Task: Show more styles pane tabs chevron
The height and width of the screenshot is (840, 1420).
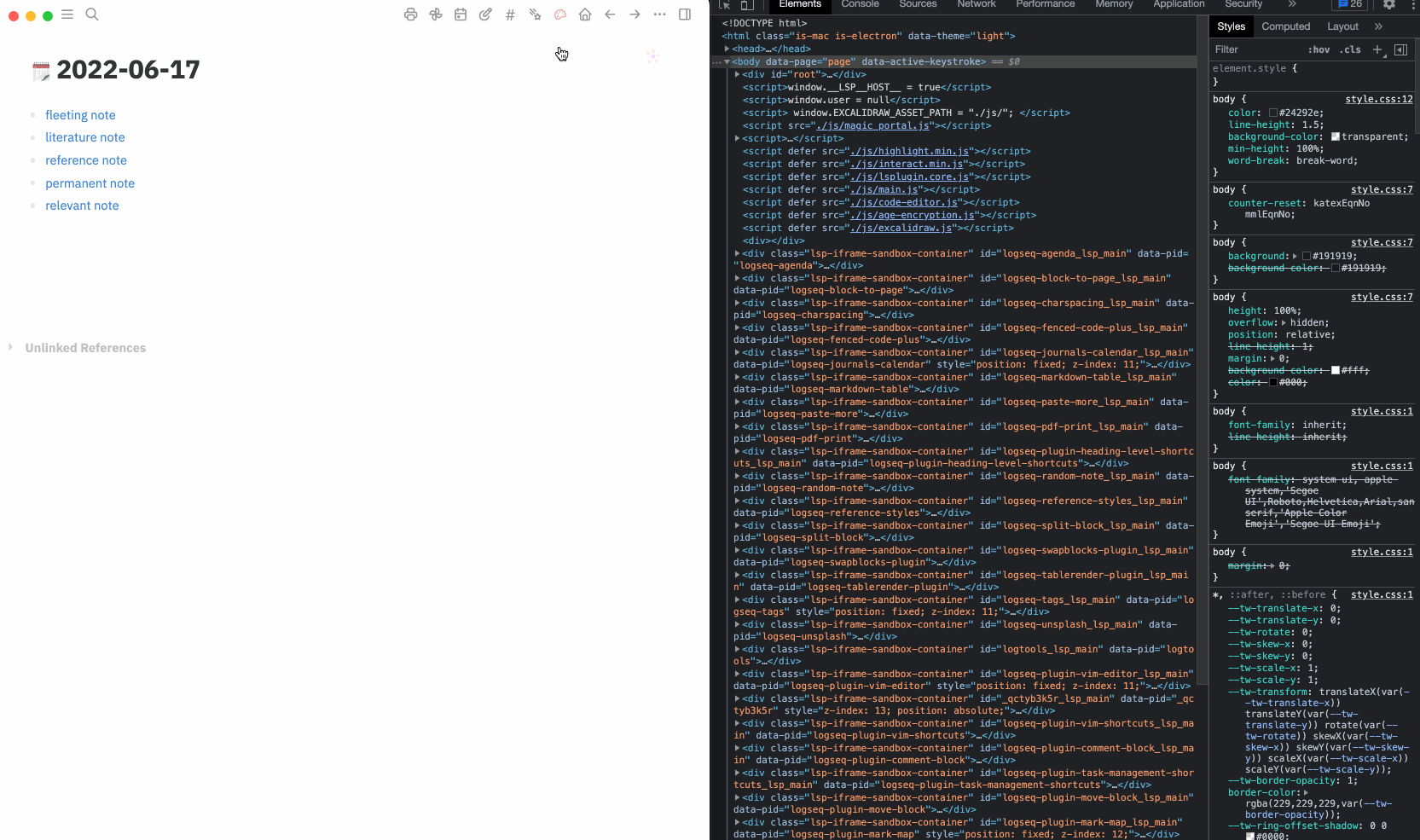Action: (1378, 26)
